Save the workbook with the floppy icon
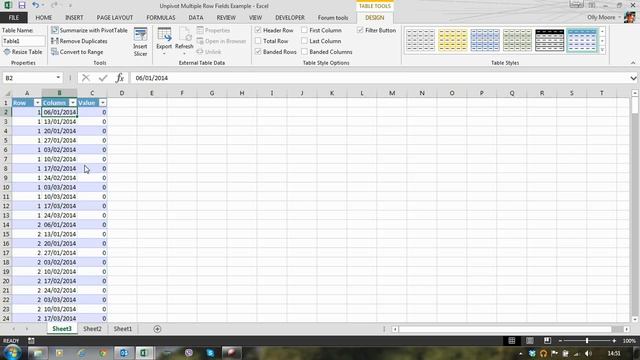This screenshot has height=360, width=640. (22, 5)
